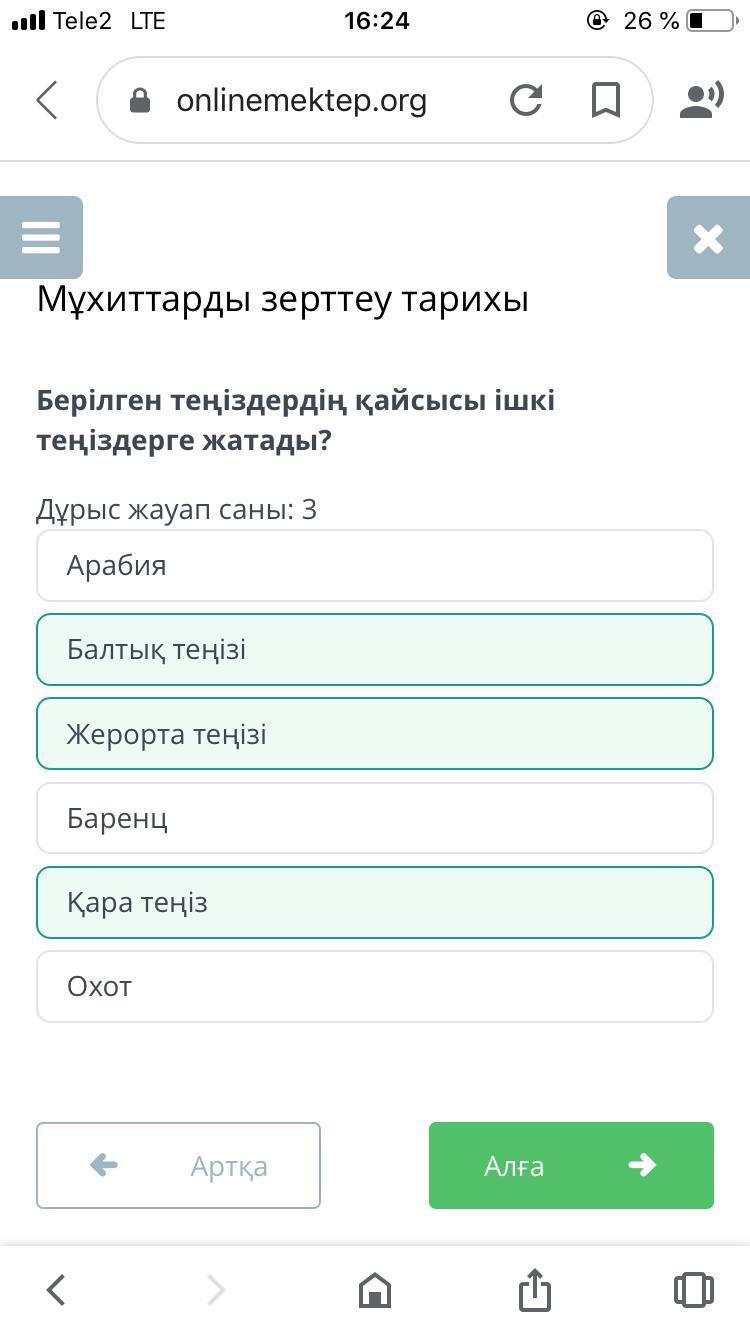
Task: Open the tabs overview
Action: [694, 1290]
